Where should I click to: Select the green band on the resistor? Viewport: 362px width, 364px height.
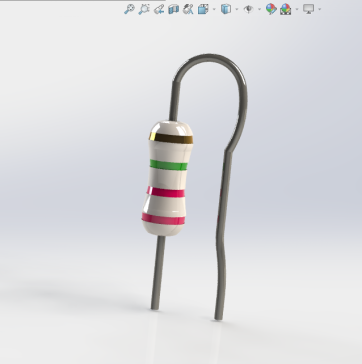click(x=168, y=165)
